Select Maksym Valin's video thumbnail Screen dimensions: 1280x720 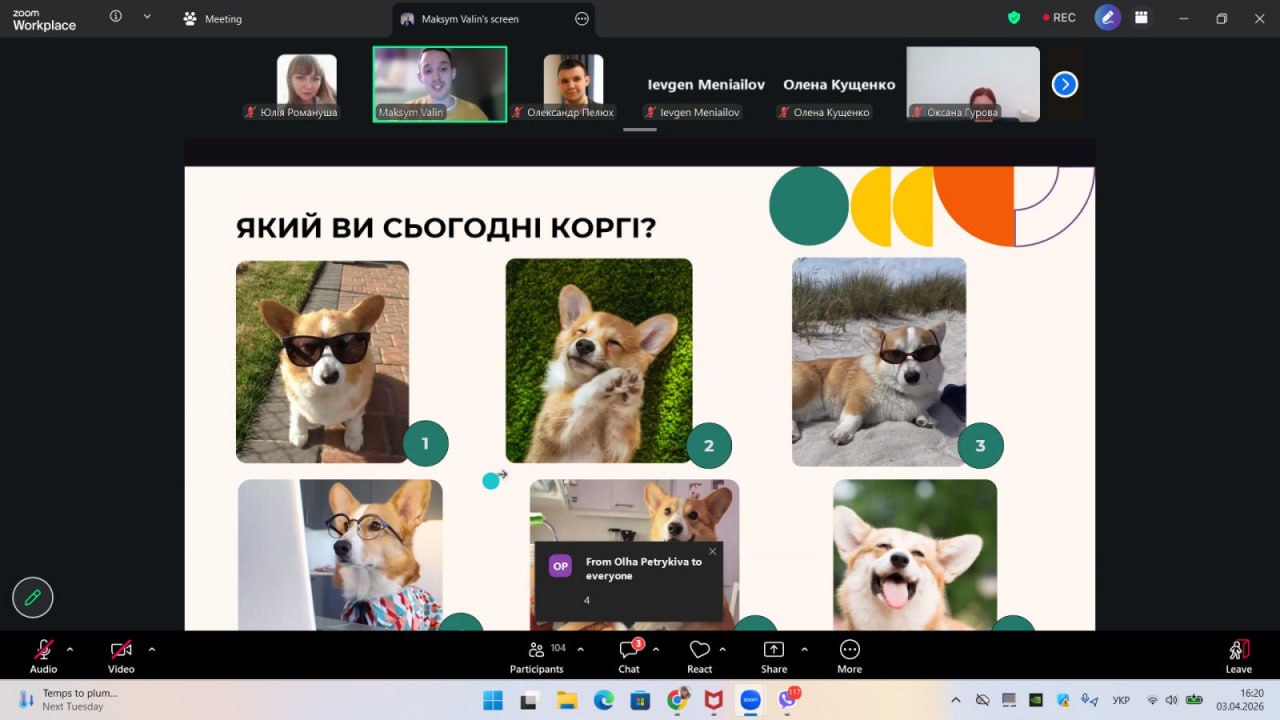click(440, 84)
